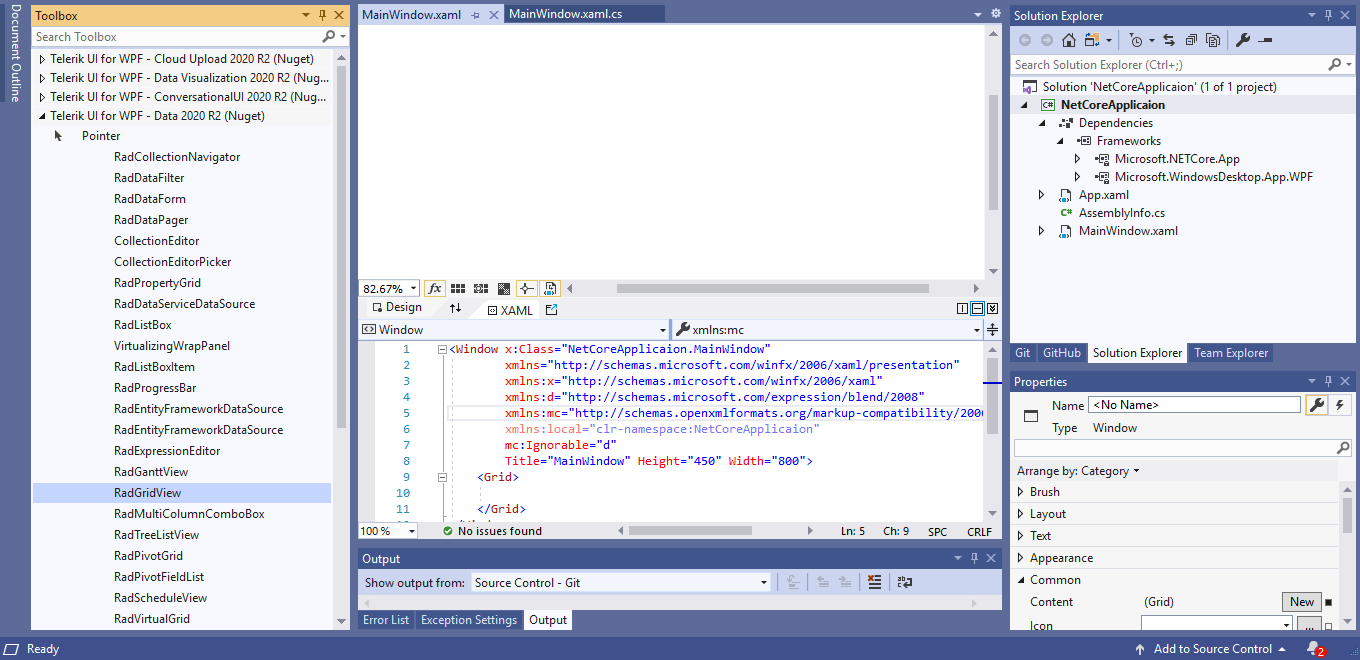Select the horizontal split view icon
The image size is (1360, 660).
point(978,309)
